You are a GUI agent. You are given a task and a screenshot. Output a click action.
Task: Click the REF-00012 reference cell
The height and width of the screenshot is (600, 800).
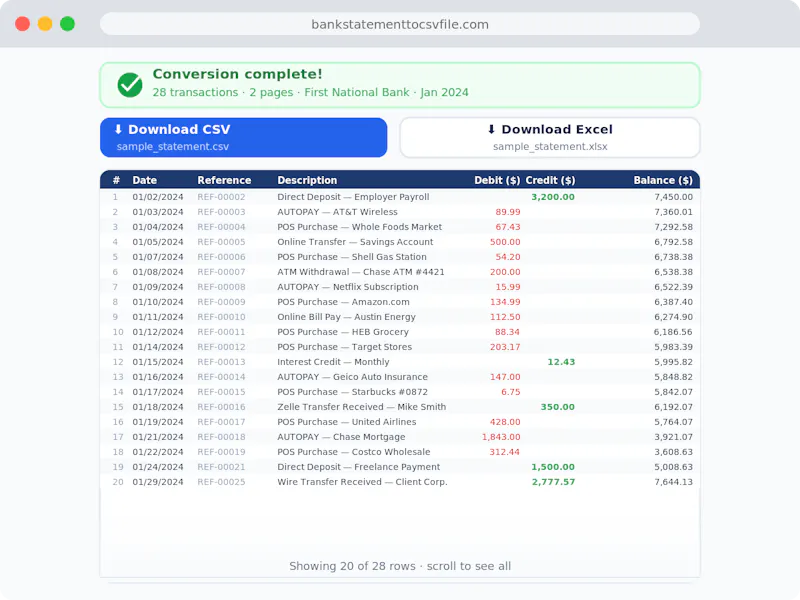point(221,347)
